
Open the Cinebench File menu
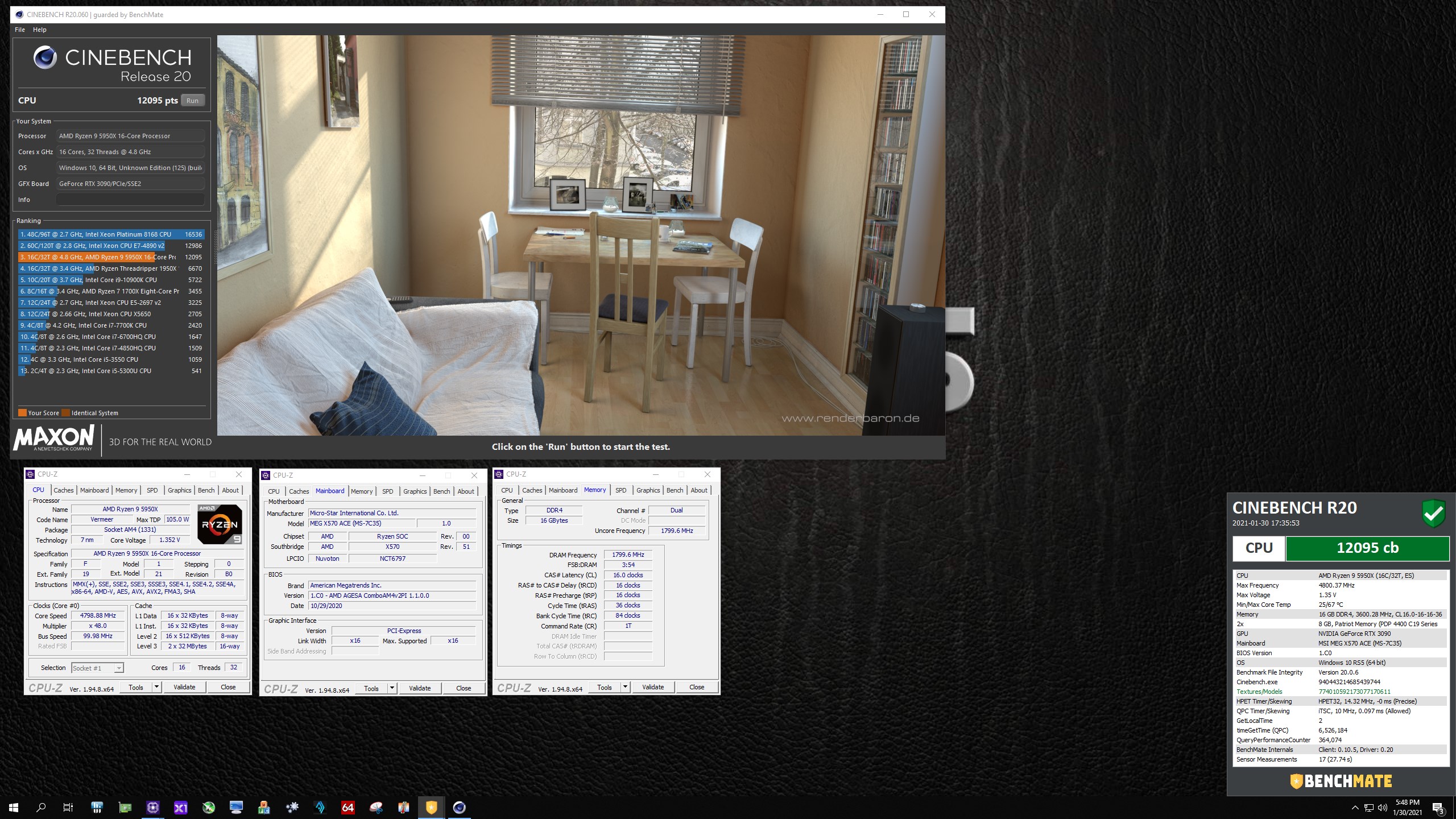click(x=20, y=30)
